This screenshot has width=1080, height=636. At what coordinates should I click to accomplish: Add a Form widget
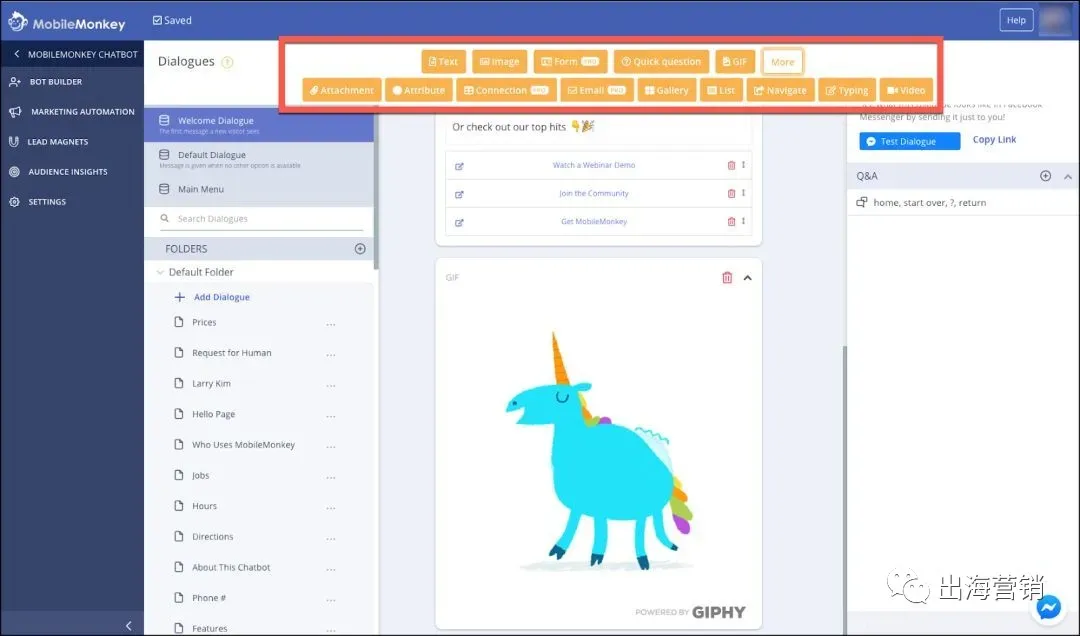coord(570,61)
